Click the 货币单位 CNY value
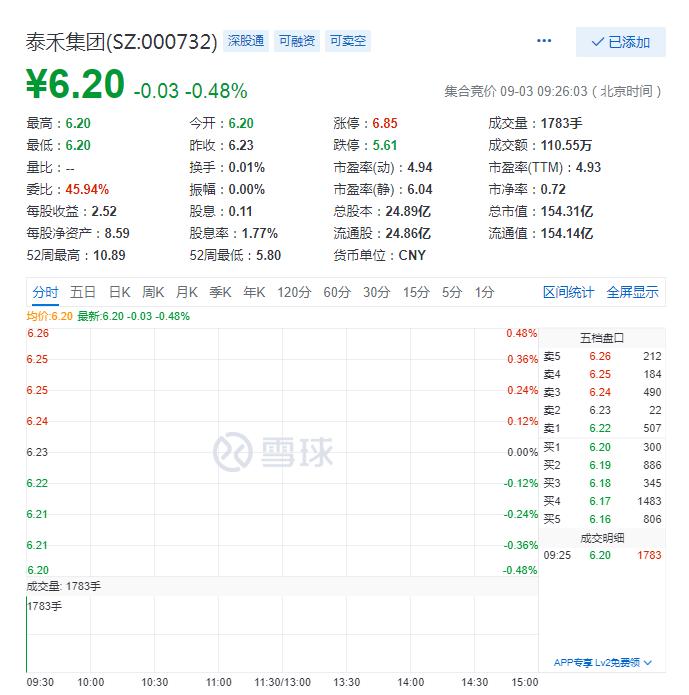689x695 pixels. pos(412,255)
